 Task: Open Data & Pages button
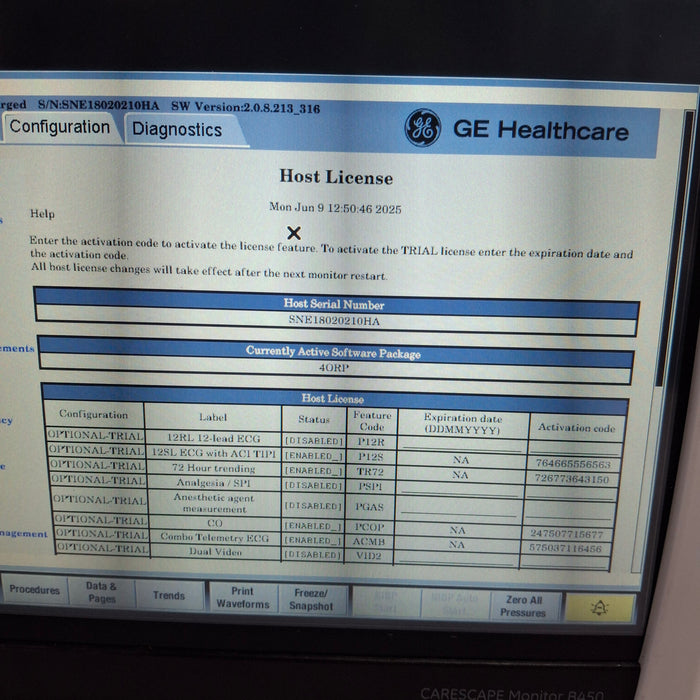pos(101,592)
